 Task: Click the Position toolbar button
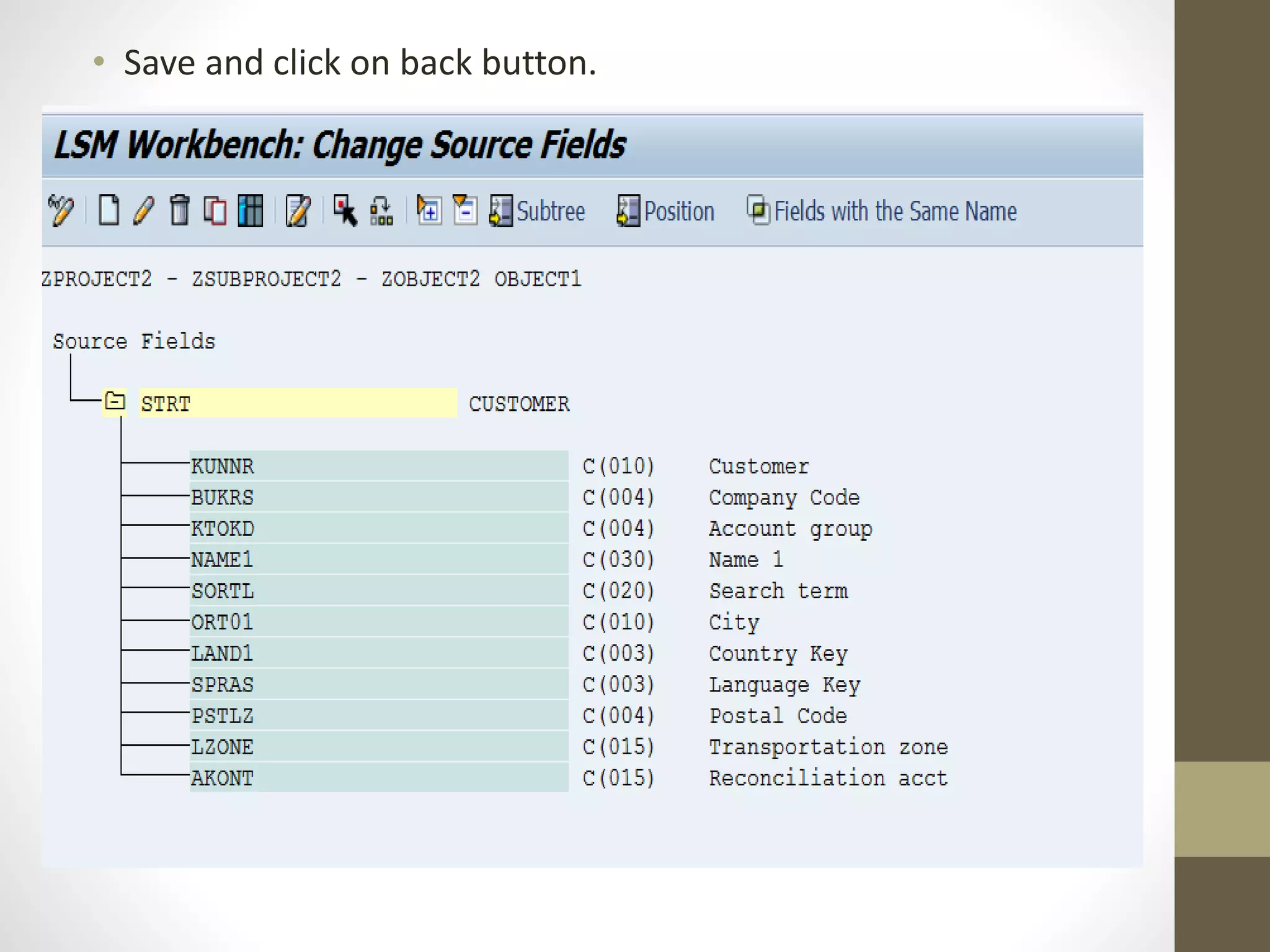(x=665, y=211)
